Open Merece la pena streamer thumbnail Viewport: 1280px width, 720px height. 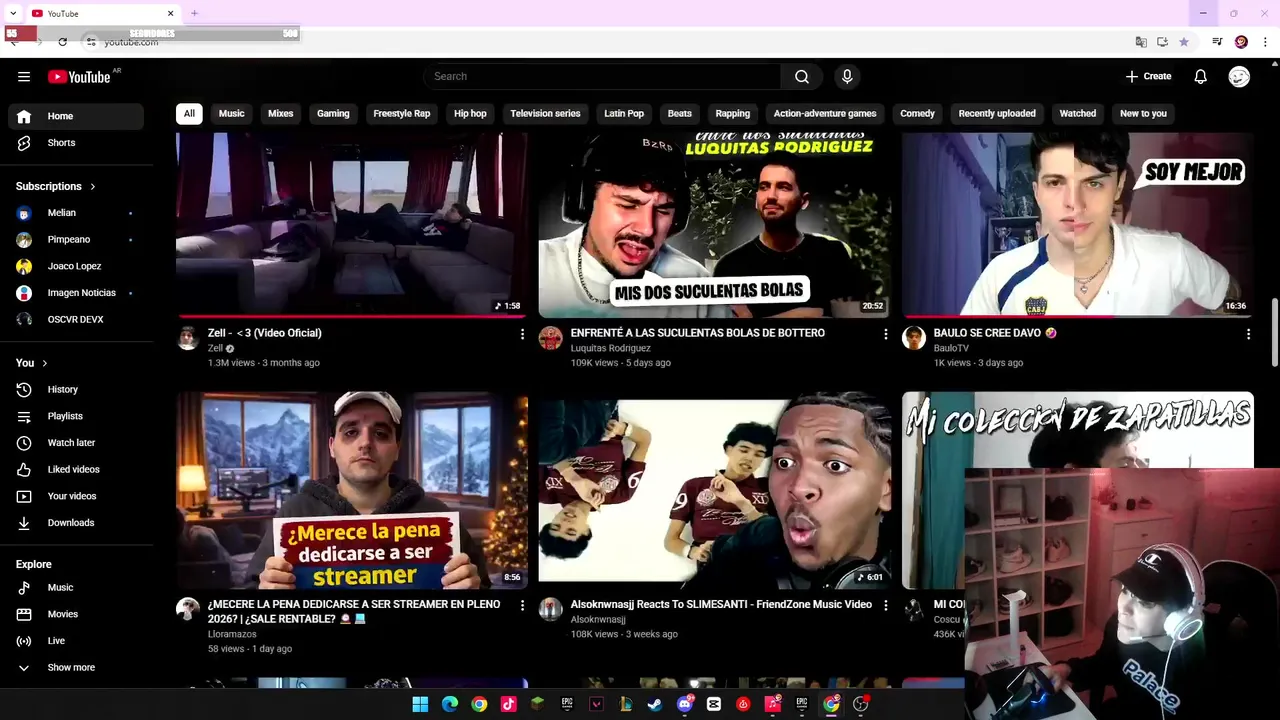tap(352, 491)
